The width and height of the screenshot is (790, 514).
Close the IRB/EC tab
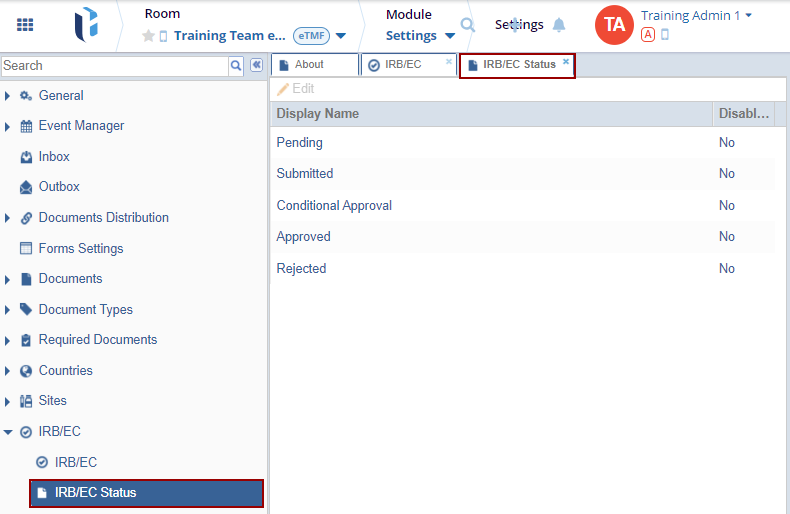pyautogui.click(x=449, y=62)
